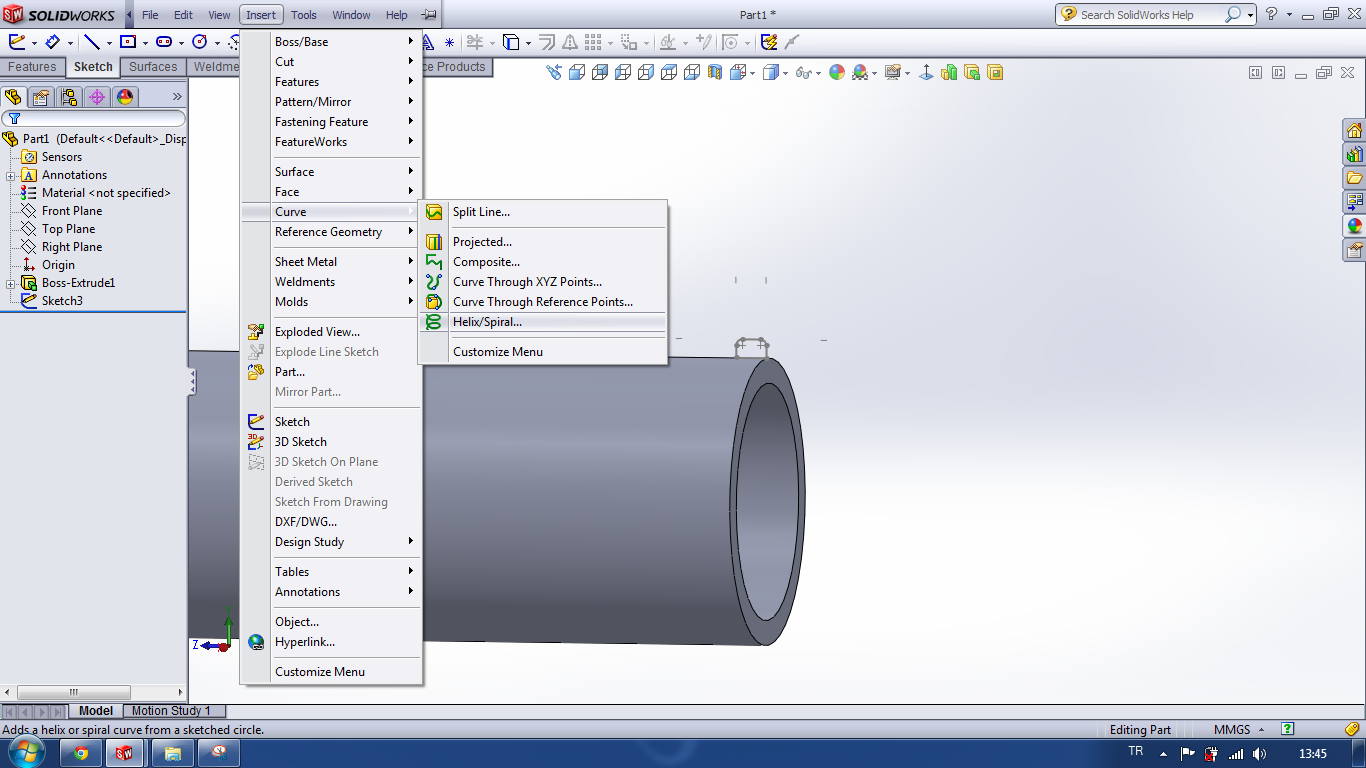The image size is (1366, 768).
Task: Choose Helix/Spiral from the Curve submenu
Action: (487, 322)
